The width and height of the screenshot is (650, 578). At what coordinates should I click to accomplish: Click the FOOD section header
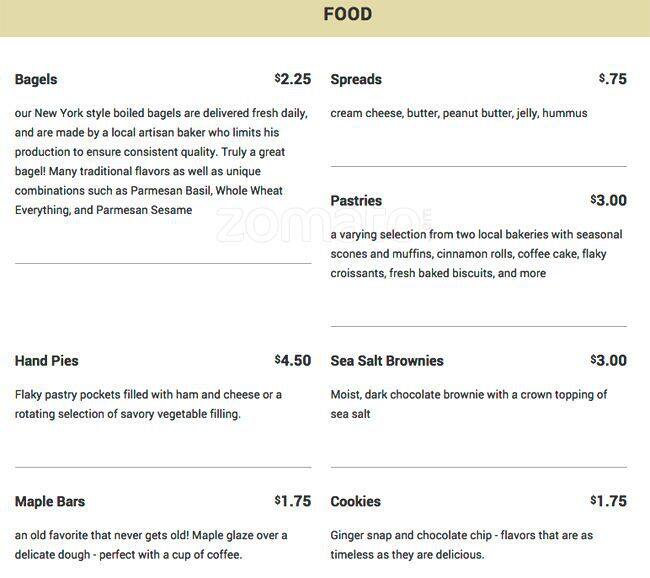click(x=347, y=14)
